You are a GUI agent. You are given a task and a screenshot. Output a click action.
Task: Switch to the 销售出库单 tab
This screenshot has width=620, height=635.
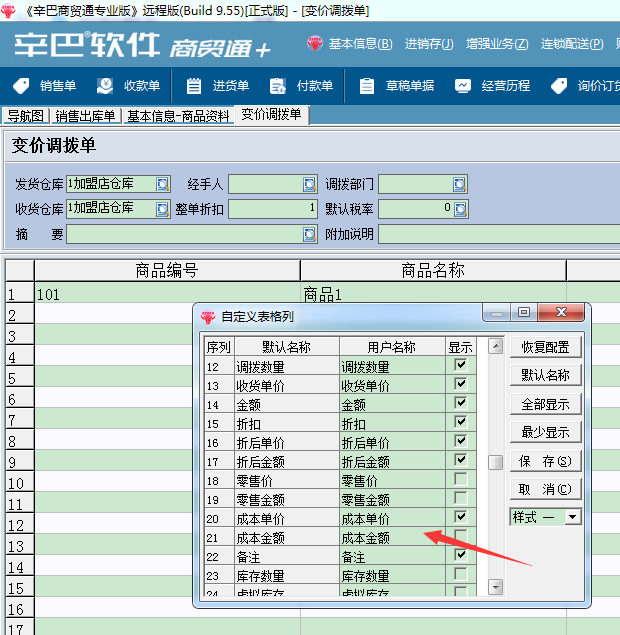tap(85, 116)
